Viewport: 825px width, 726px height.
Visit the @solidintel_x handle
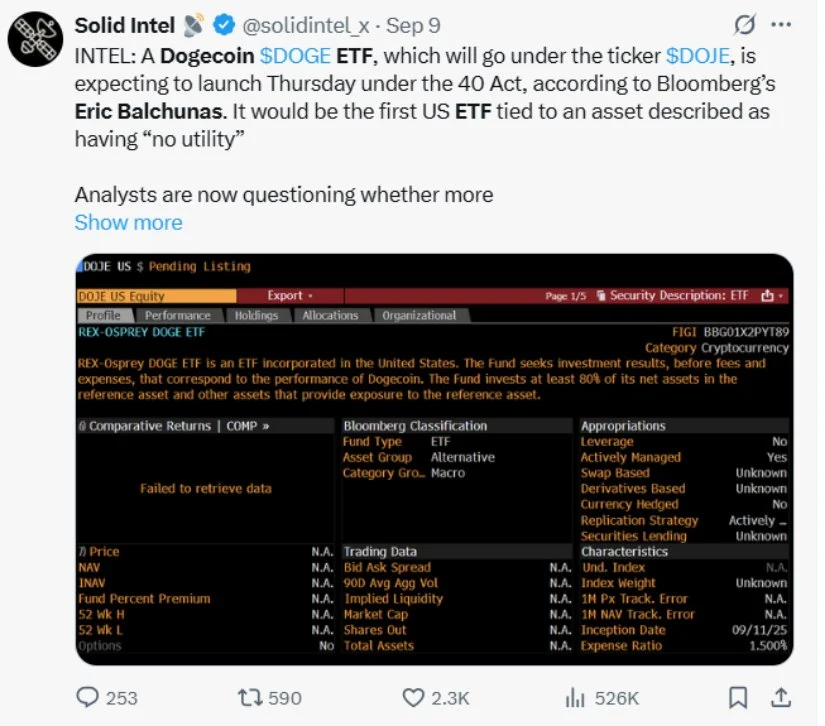pos(306,25)
